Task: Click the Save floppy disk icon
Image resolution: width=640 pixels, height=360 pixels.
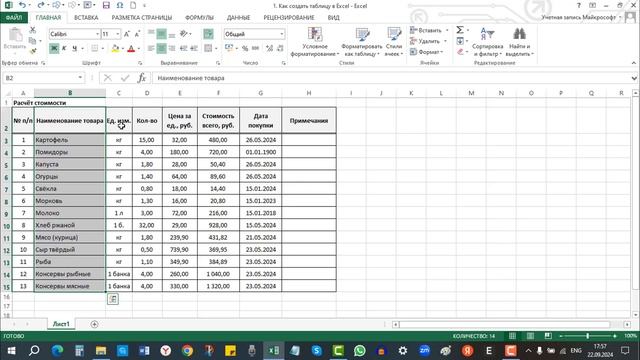Action: (x=106, y=5)
